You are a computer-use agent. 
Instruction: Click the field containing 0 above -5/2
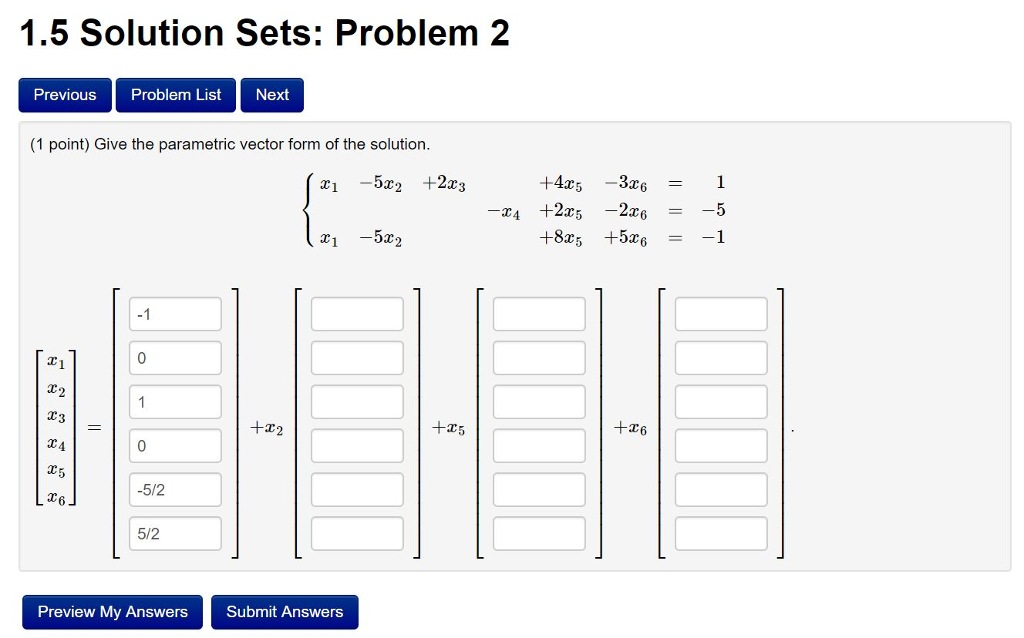(x=175, y=445)
